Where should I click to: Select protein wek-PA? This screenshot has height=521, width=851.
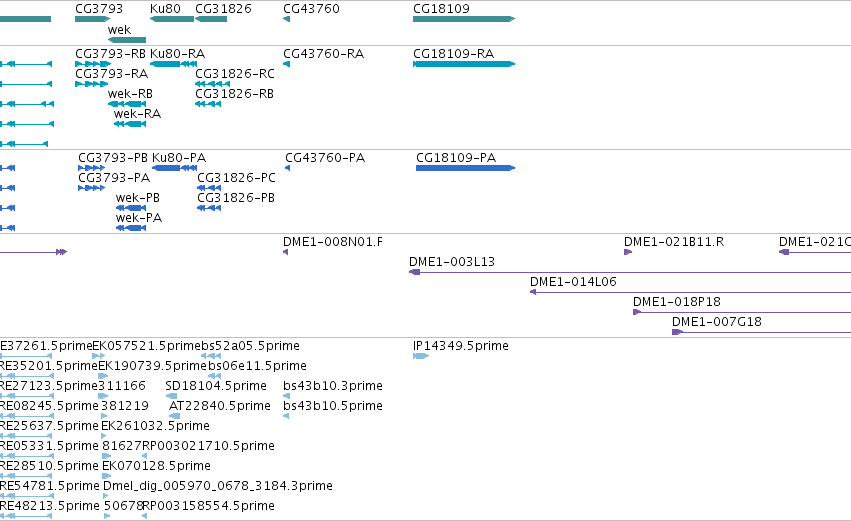pyautogui.click(x=139, y=218)
